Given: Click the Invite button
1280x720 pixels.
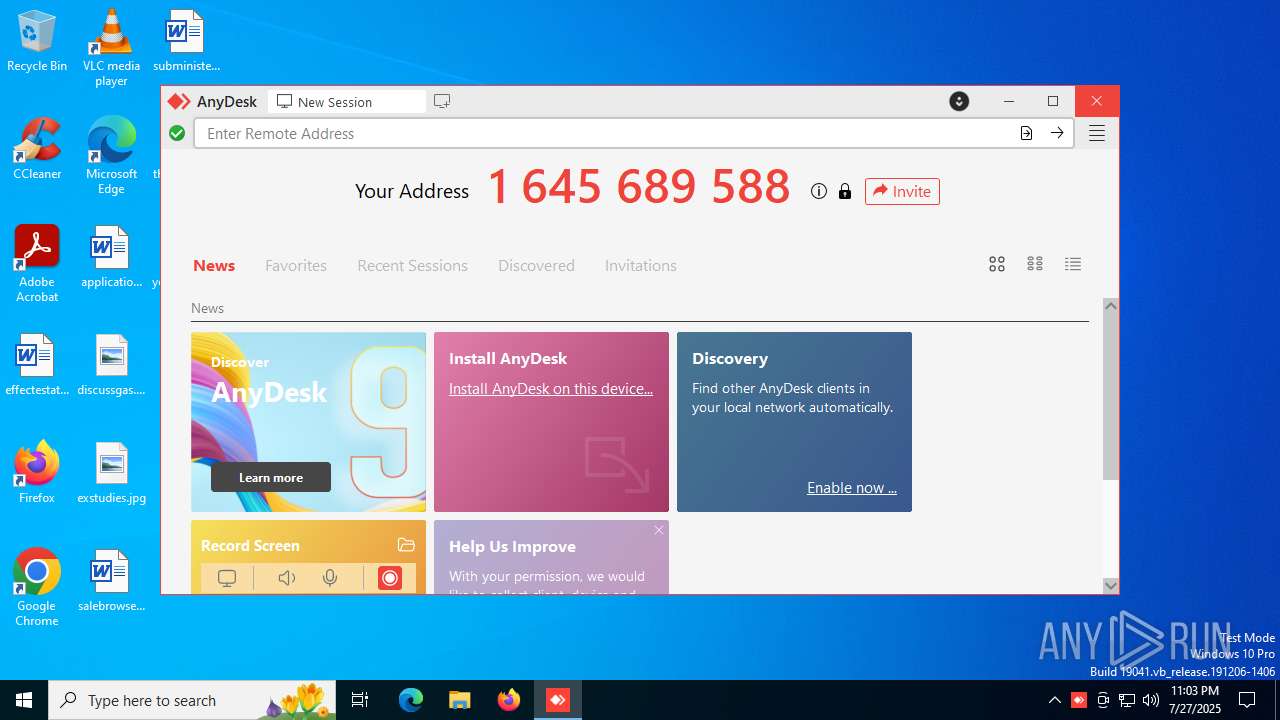Looking at the screenshot, I should coord(902,191).
